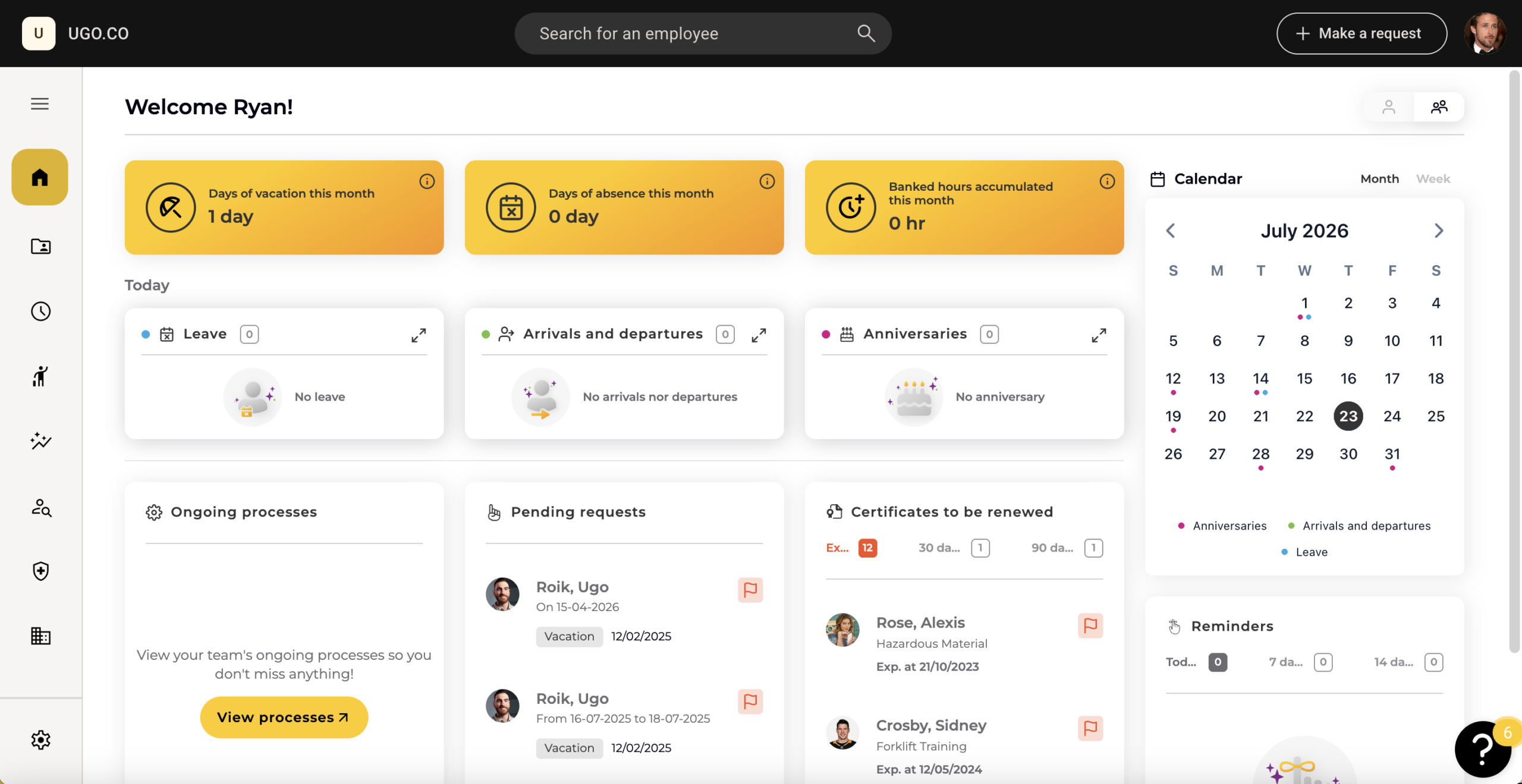Open the shield health and safety icon

pos(40,571)
